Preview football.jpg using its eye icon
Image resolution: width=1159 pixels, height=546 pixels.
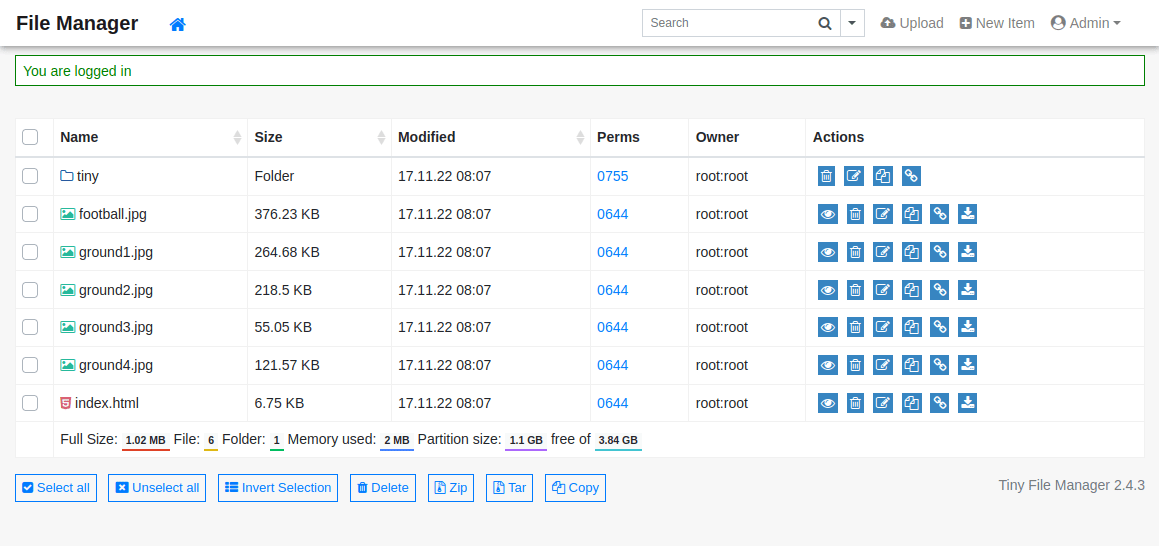pos(827,214)
